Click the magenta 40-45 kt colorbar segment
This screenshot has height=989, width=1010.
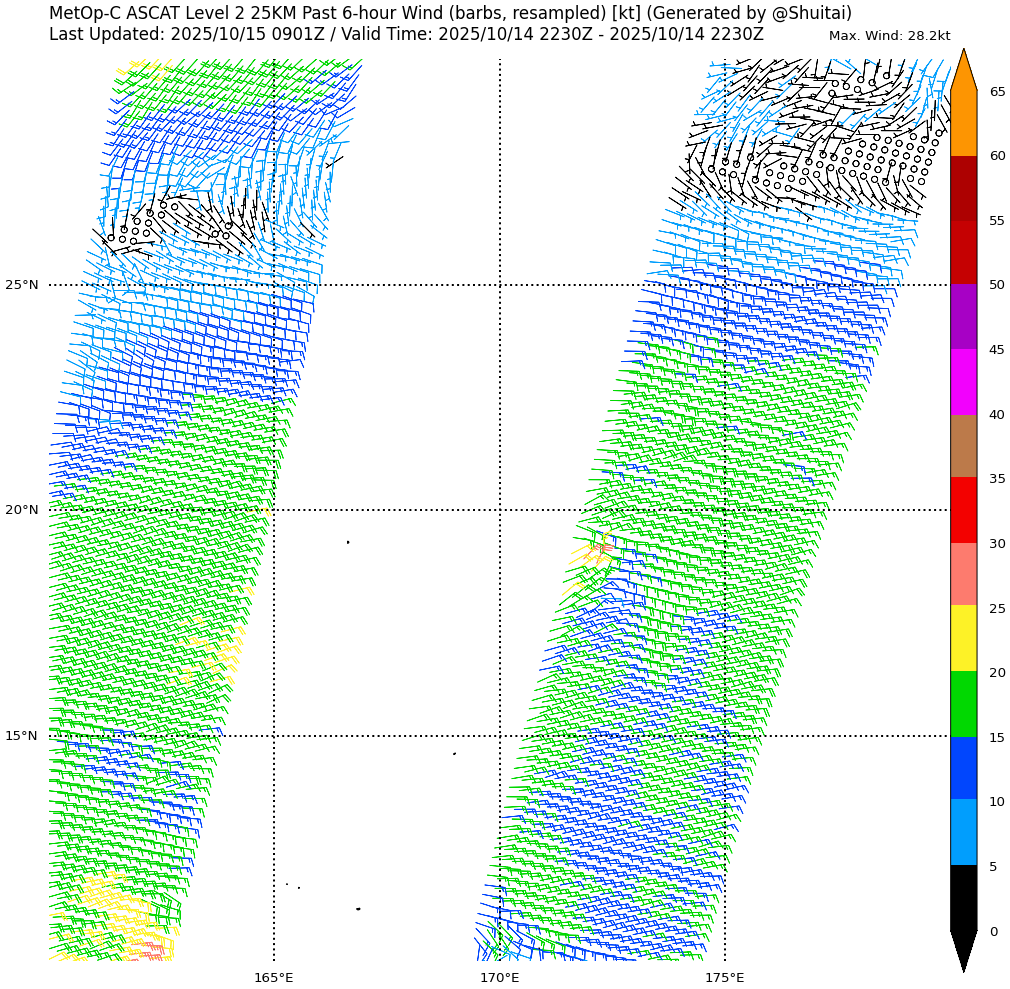pos(963,382)
